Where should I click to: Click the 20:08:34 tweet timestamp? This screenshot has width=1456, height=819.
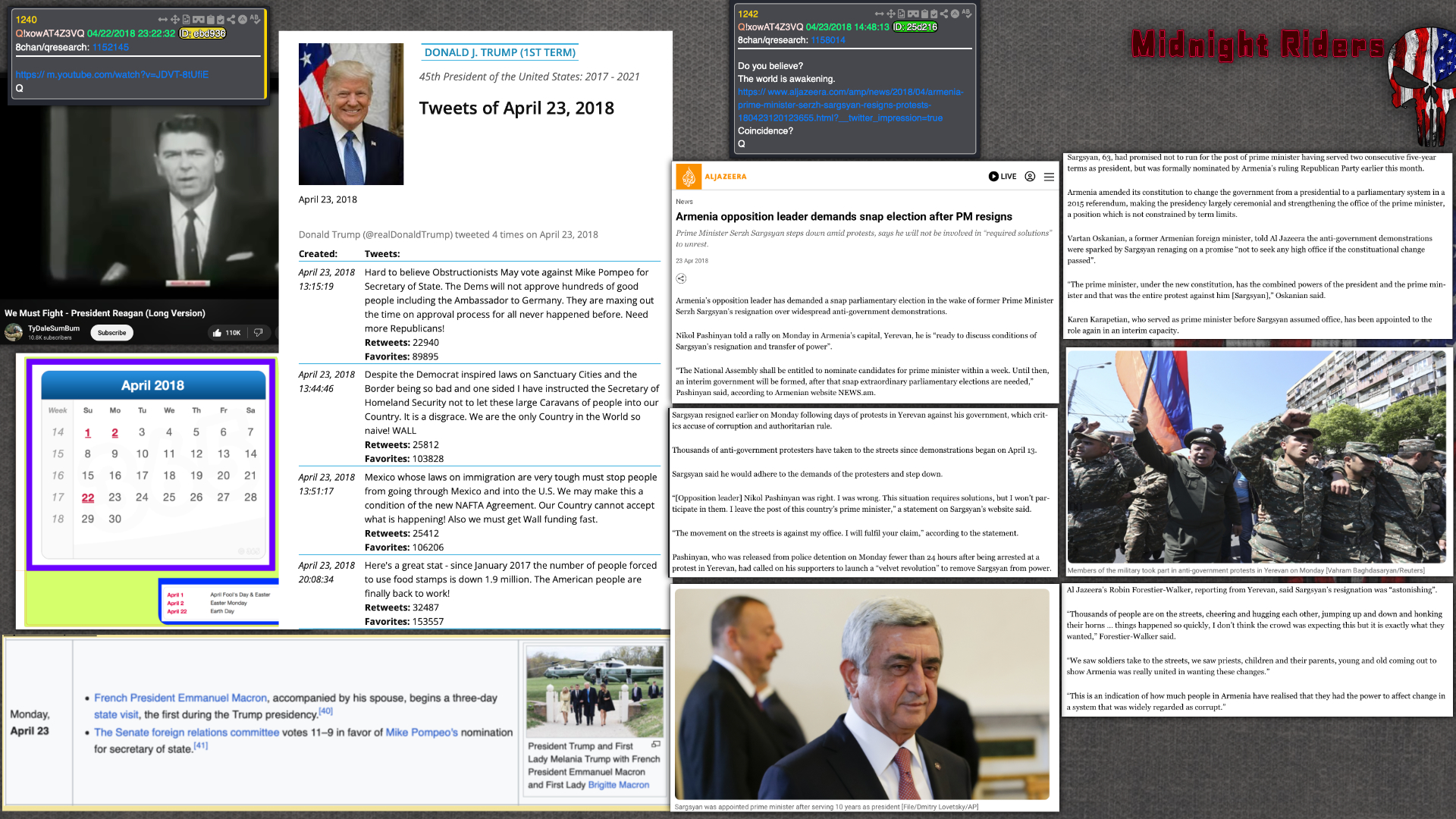(x=315, y=579)
